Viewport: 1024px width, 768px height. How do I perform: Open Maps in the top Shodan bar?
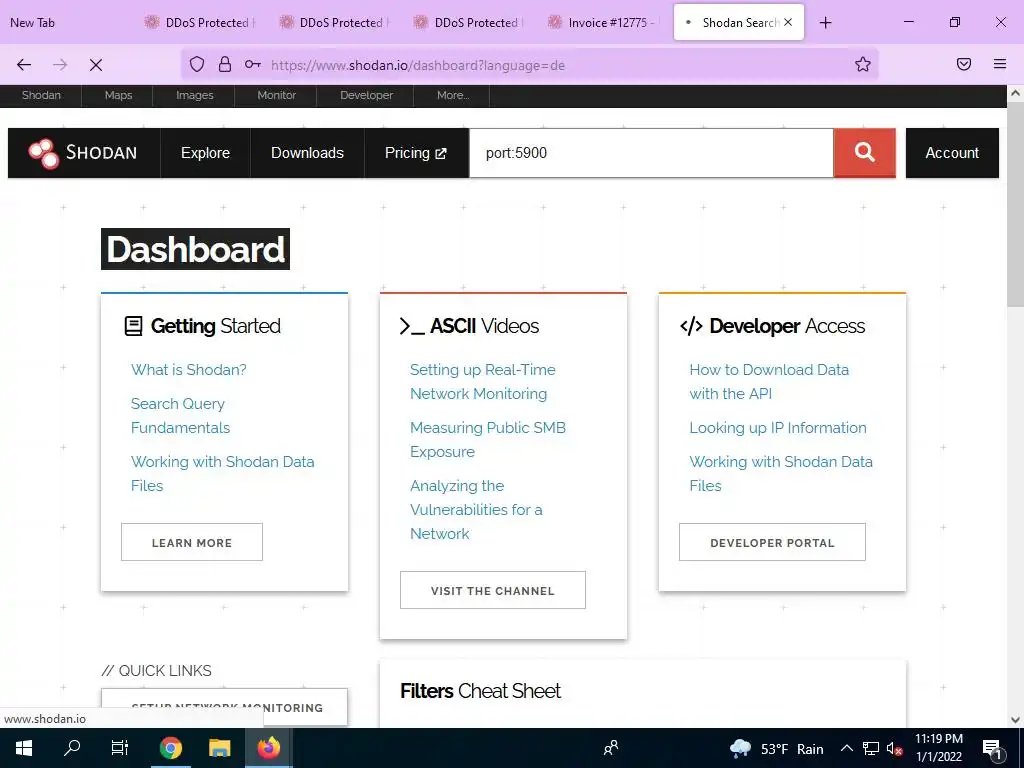click(118, 95)
